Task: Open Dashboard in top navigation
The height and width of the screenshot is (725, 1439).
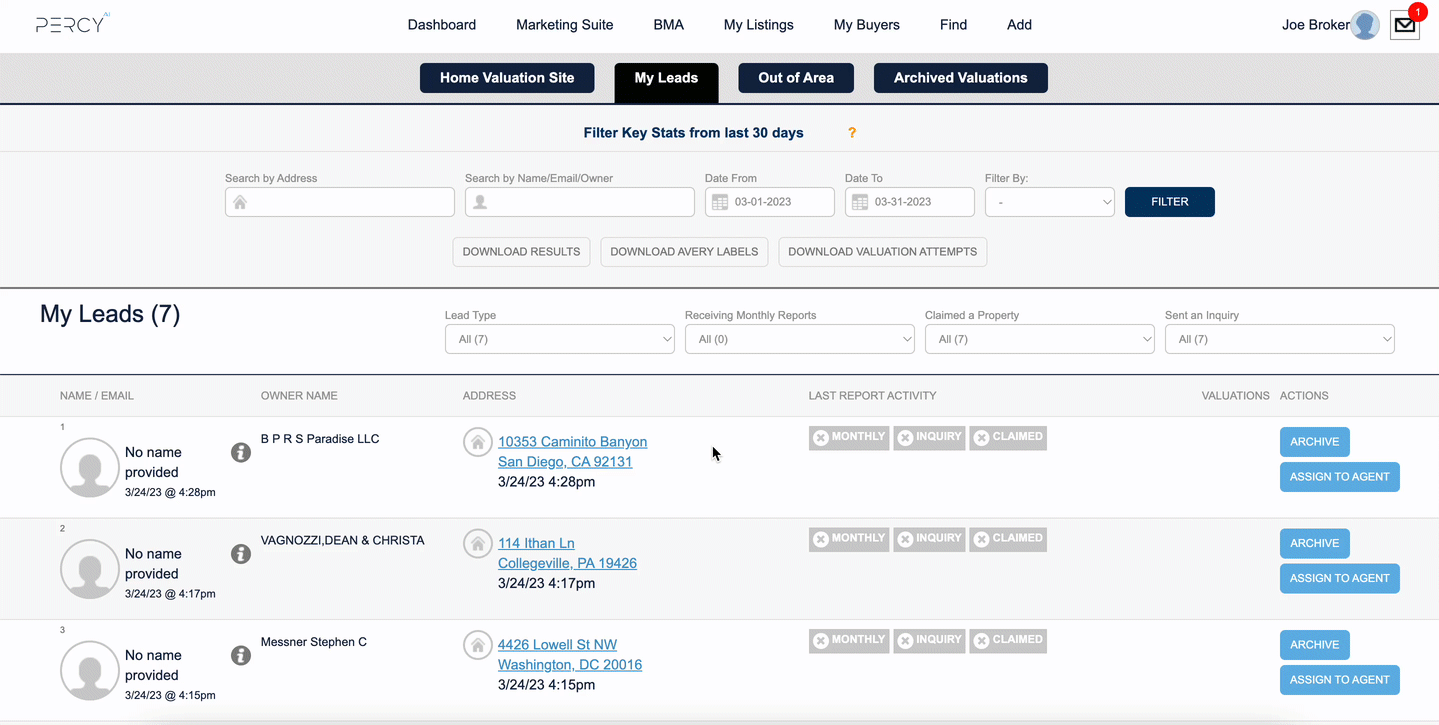Action: click(x=442, y=25)
